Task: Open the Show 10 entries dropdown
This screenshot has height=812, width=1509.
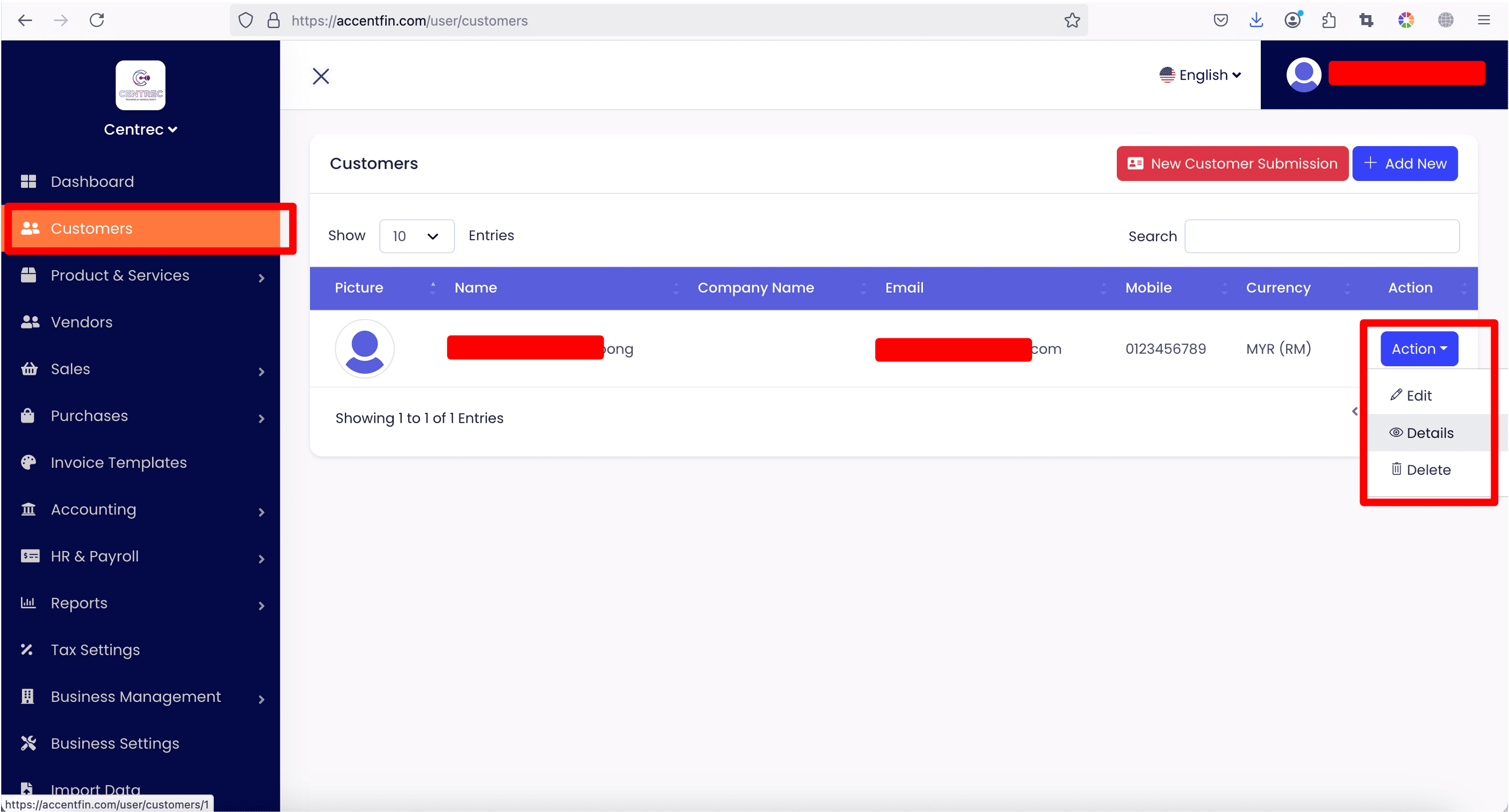Action: [x=416, y=236]
